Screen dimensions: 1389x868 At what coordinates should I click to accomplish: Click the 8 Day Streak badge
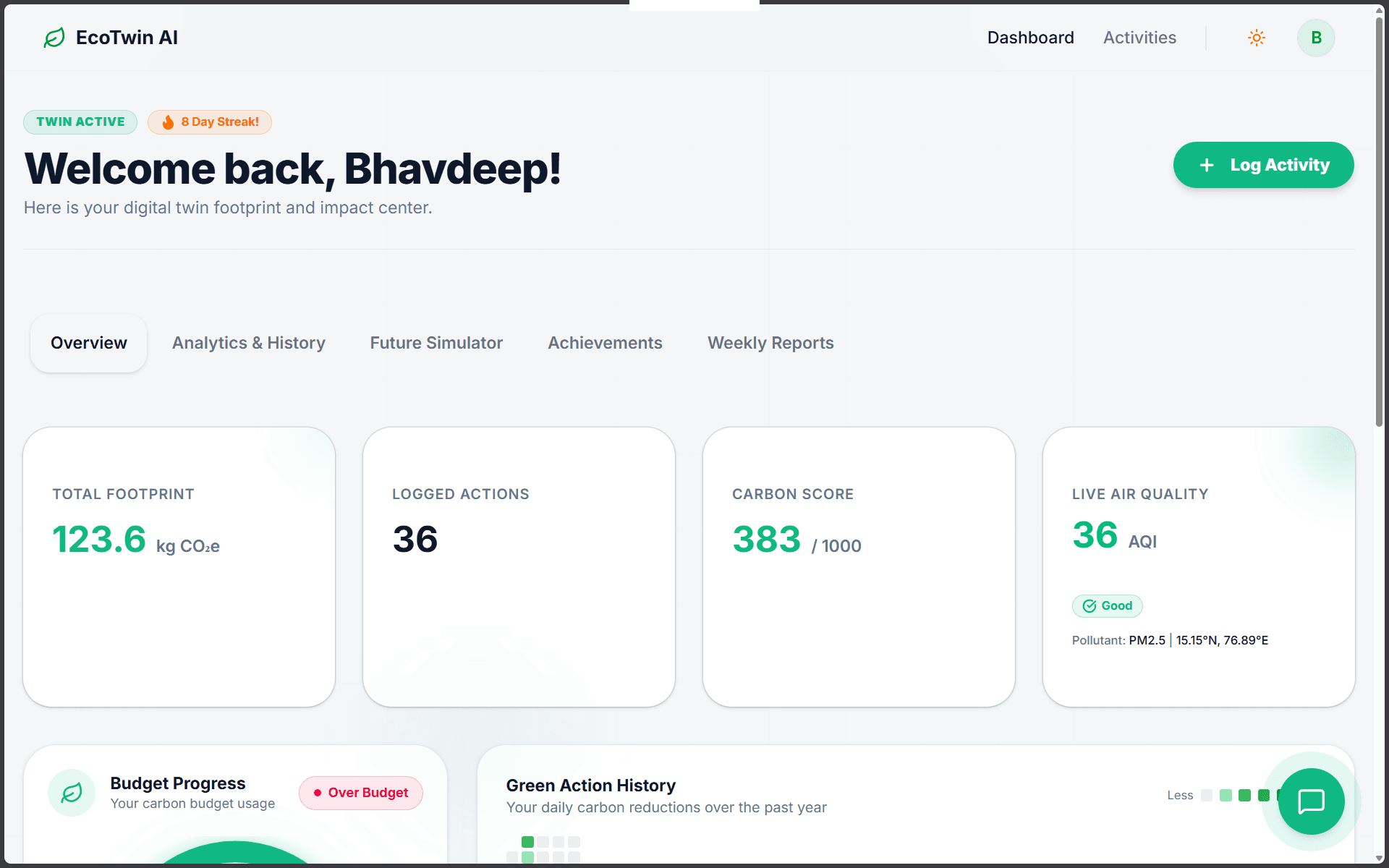pyautogui.click(x=210, y=122)
